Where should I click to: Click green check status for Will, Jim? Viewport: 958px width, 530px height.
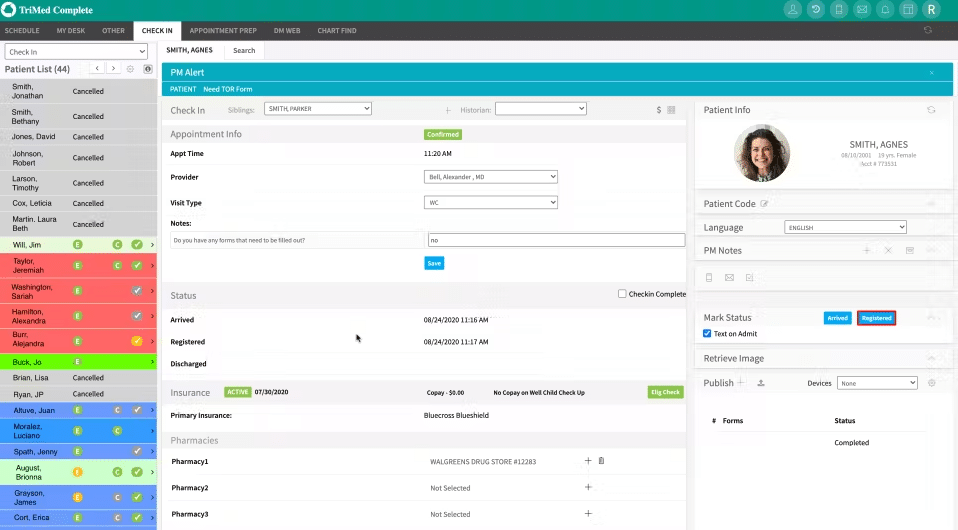137,245
